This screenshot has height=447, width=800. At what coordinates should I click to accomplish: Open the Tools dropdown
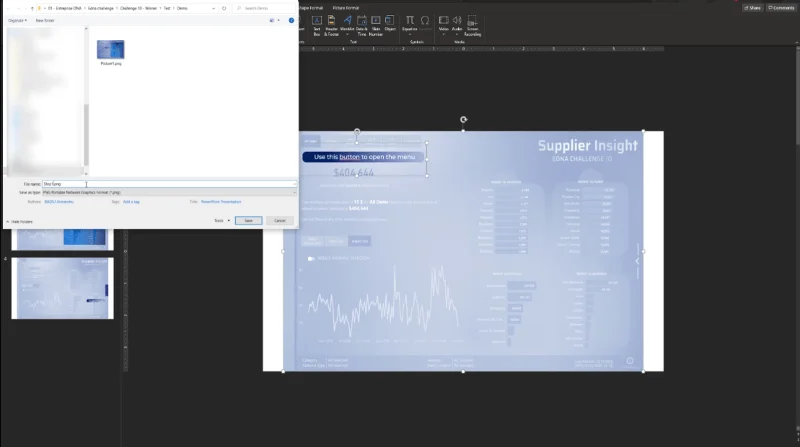222,220
